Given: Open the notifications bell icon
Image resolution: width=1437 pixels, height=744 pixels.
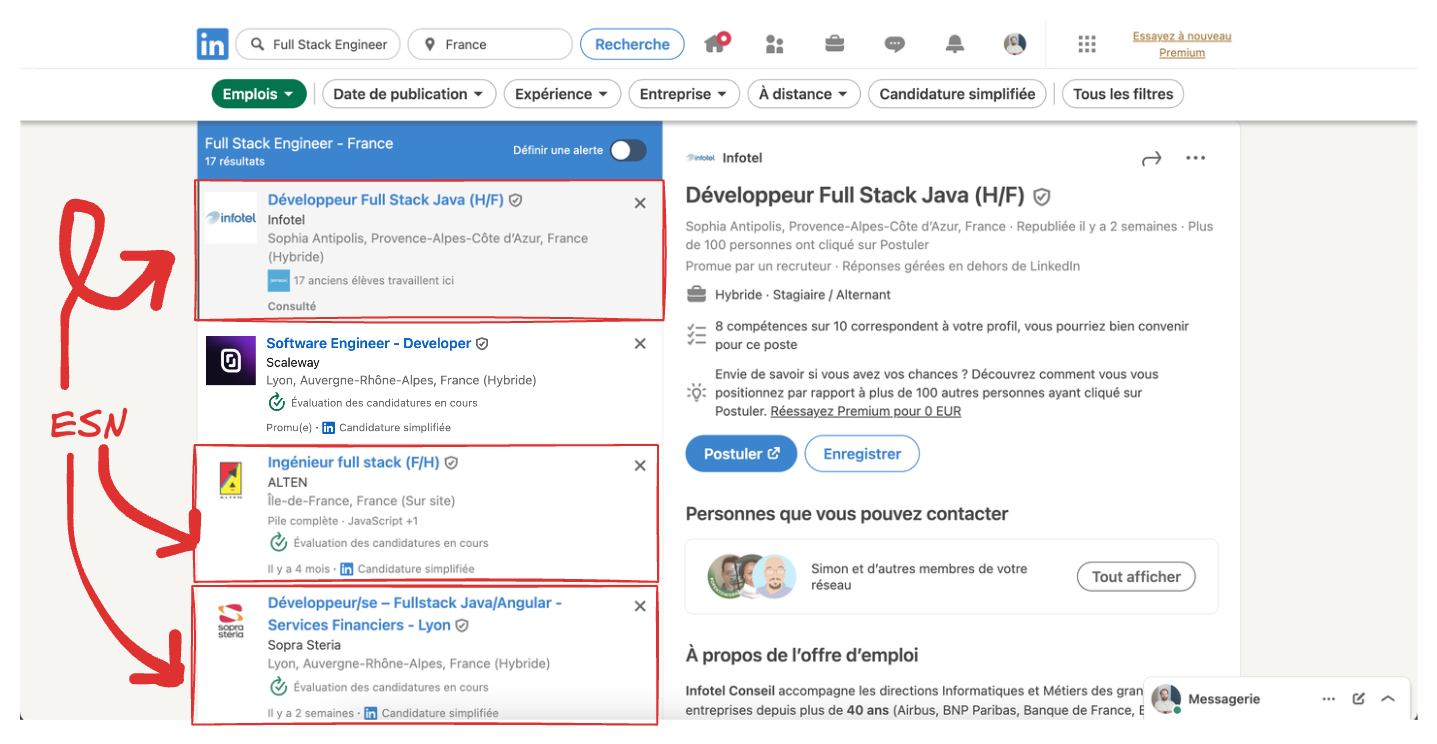Looking at the screenshot, I should click(x=955, y=44).
